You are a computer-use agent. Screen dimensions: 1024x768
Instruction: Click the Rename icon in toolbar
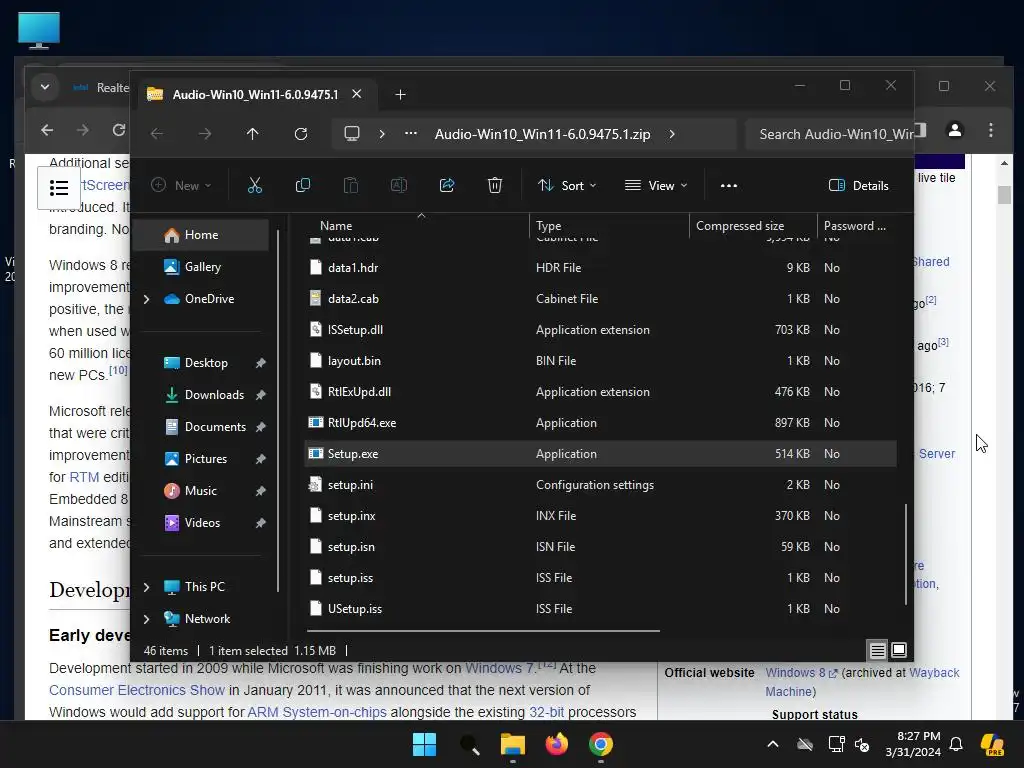pos(398,185)
